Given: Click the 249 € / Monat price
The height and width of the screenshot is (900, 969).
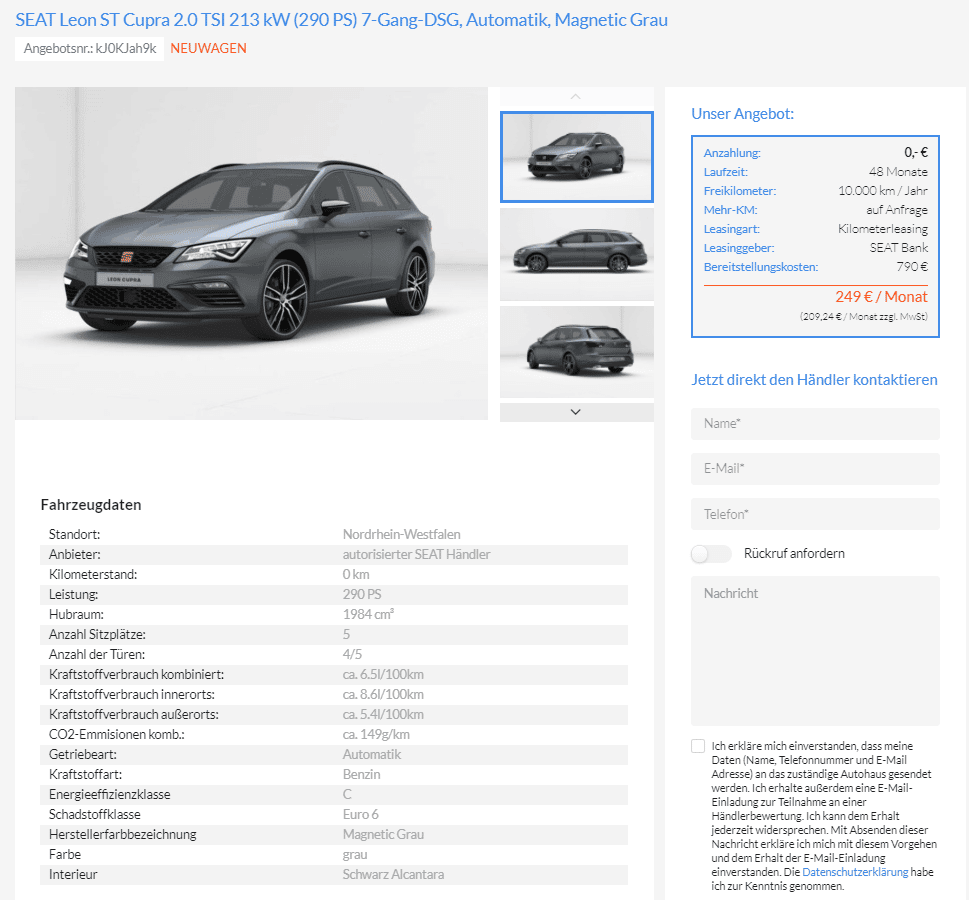Looking at the screenshot, I should (881, 297).
